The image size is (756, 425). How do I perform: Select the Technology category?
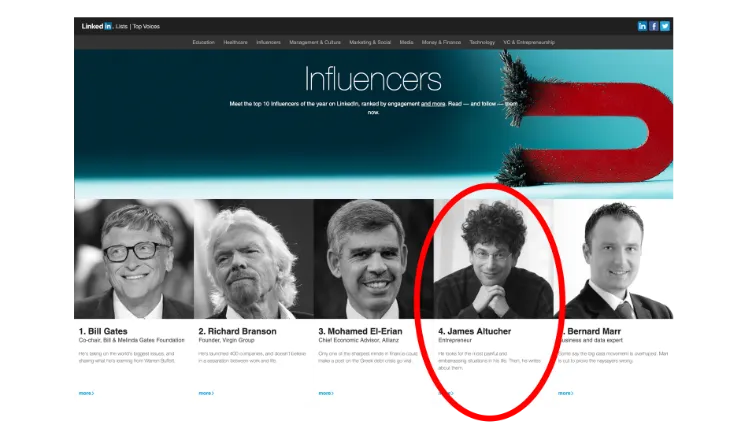pyautogui.click(x=482, y=42)
